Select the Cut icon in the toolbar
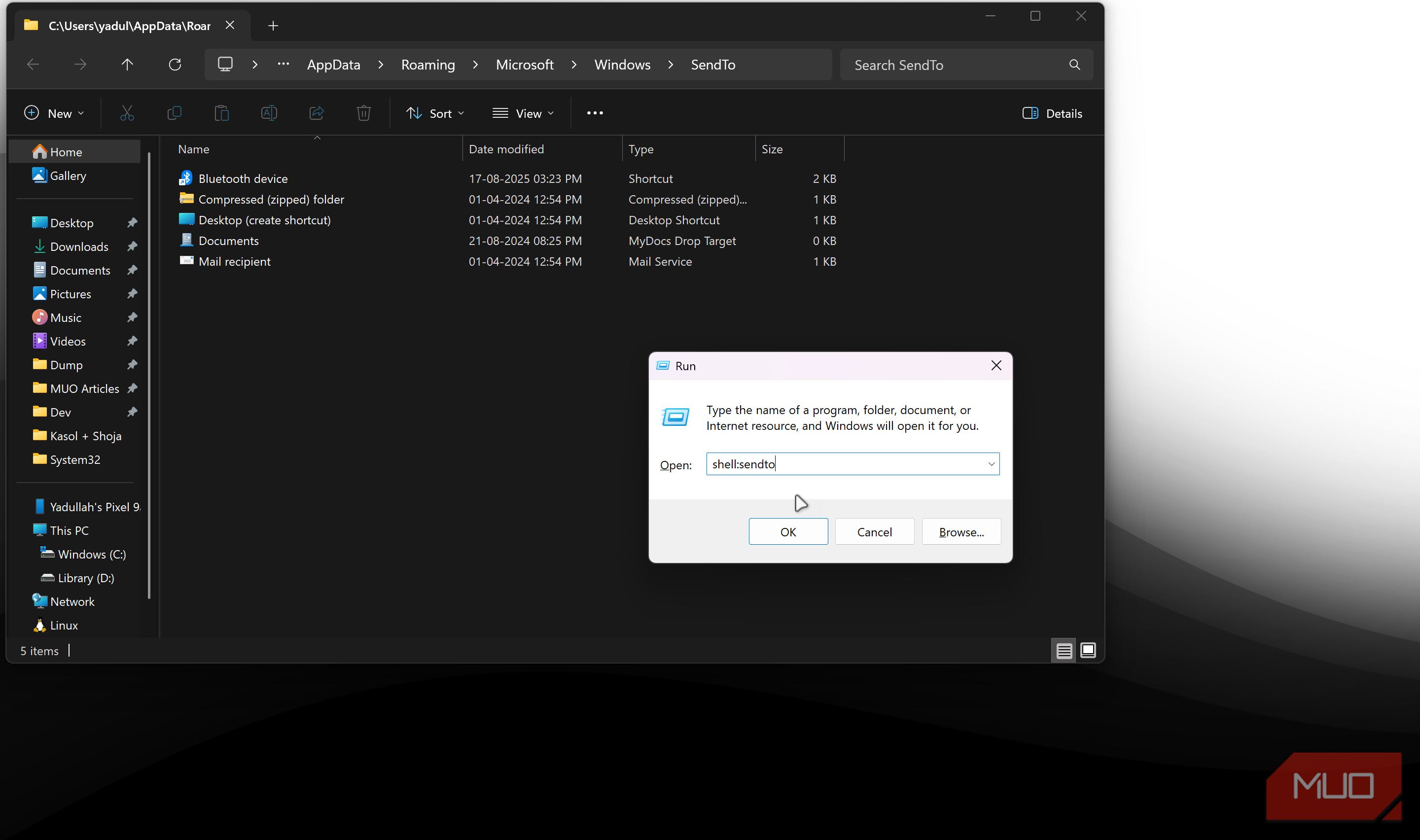Screen dimensions: 1420x840 click(x=127, y=113)
